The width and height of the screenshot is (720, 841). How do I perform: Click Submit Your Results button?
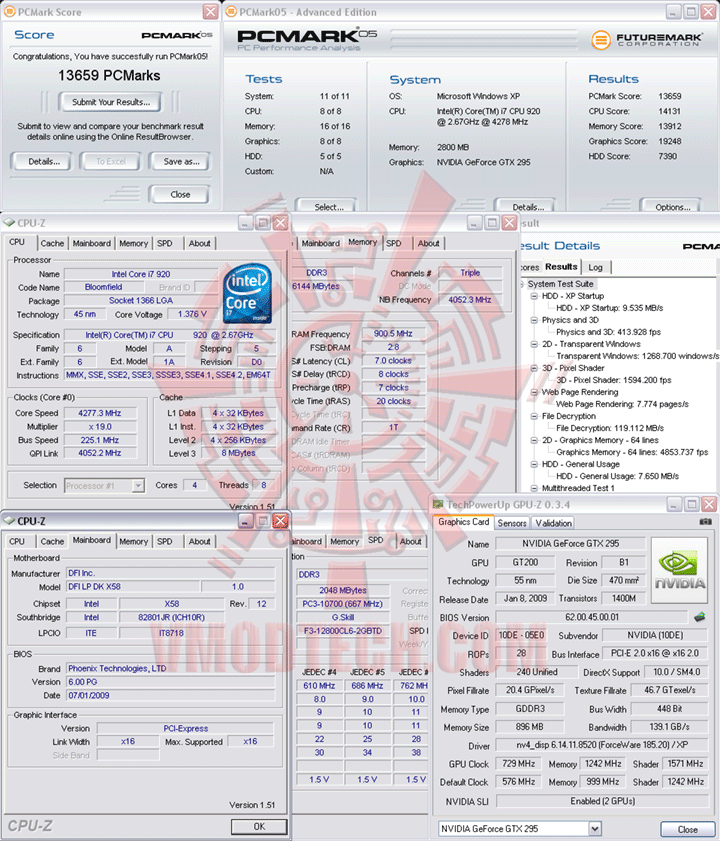(111, 102)
